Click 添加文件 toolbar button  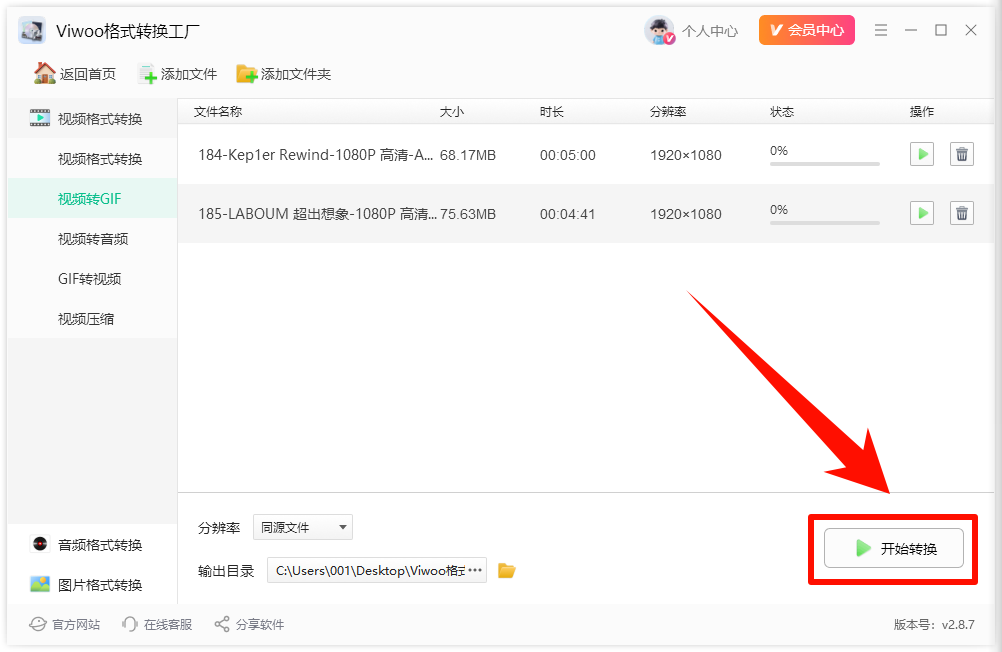[178, 74]
